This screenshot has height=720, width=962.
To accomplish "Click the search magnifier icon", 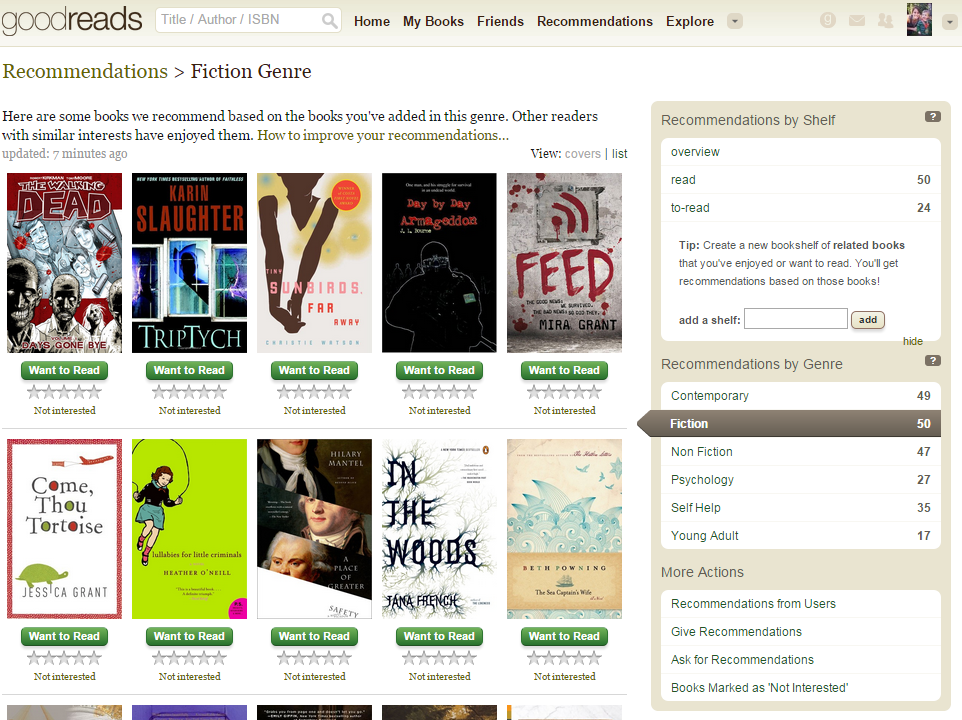I will click(x=329, y=21).
